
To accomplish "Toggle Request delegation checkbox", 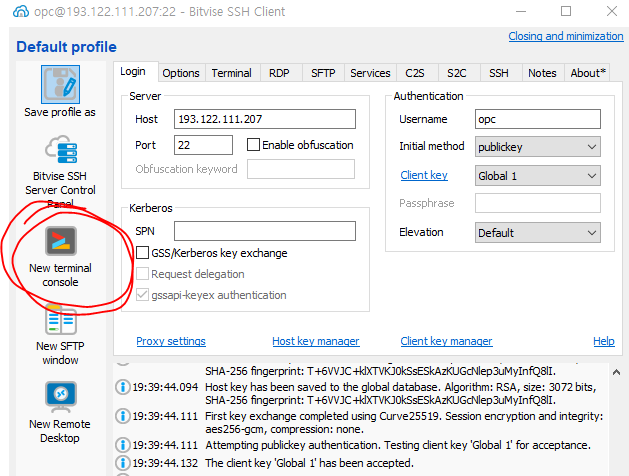I will pos(142,274).
